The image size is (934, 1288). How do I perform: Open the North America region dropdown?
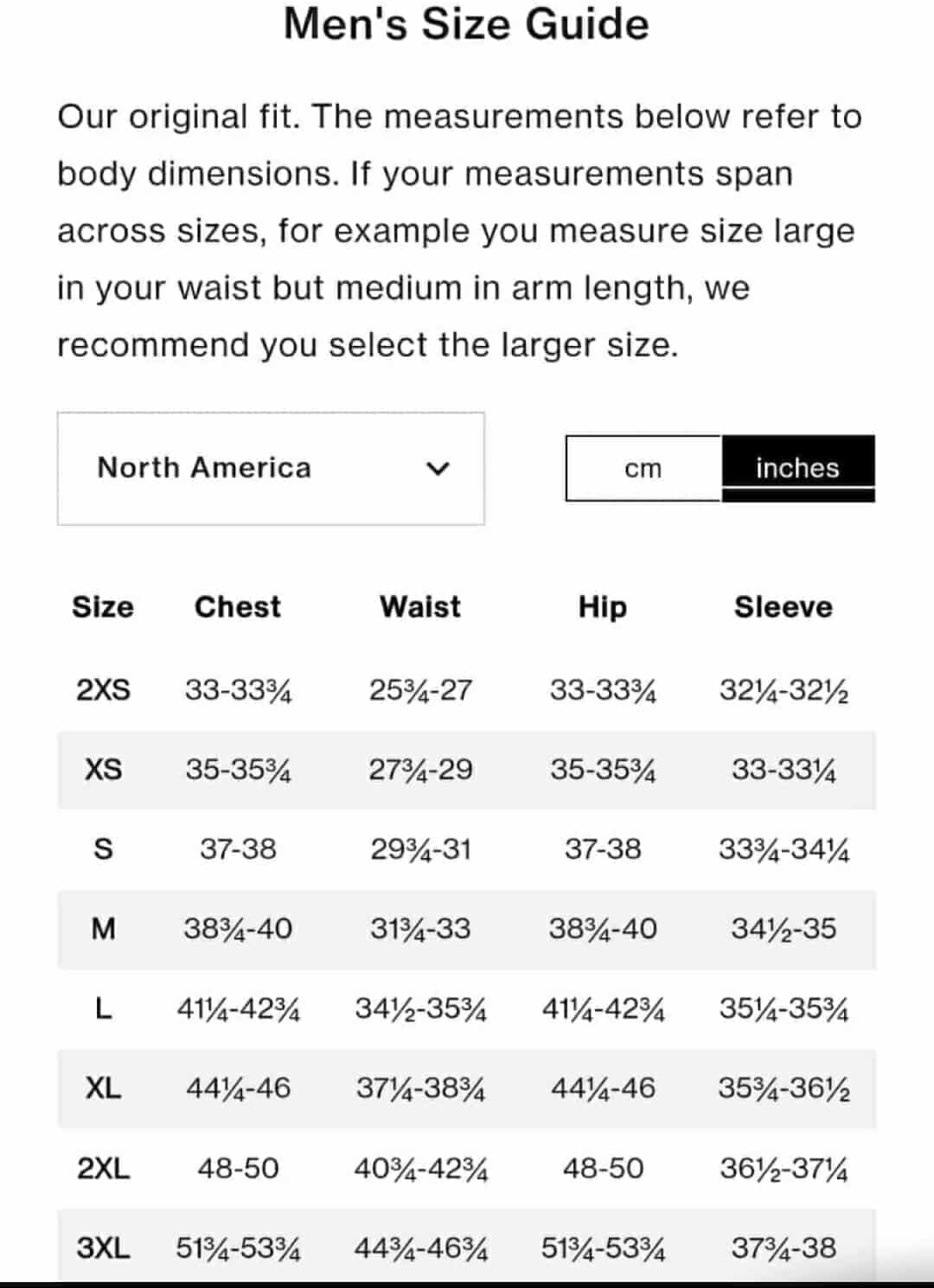click(270, 468)
